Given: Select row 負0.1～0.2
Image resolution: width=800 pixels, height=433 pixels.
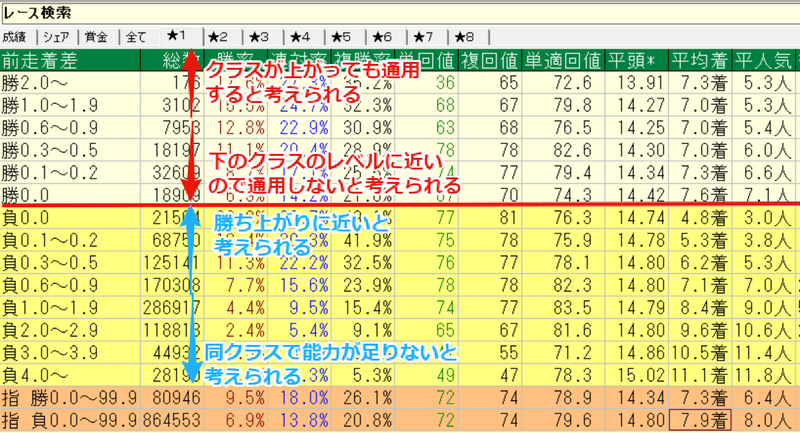Looking at the screenshot, I should [400, 240].
